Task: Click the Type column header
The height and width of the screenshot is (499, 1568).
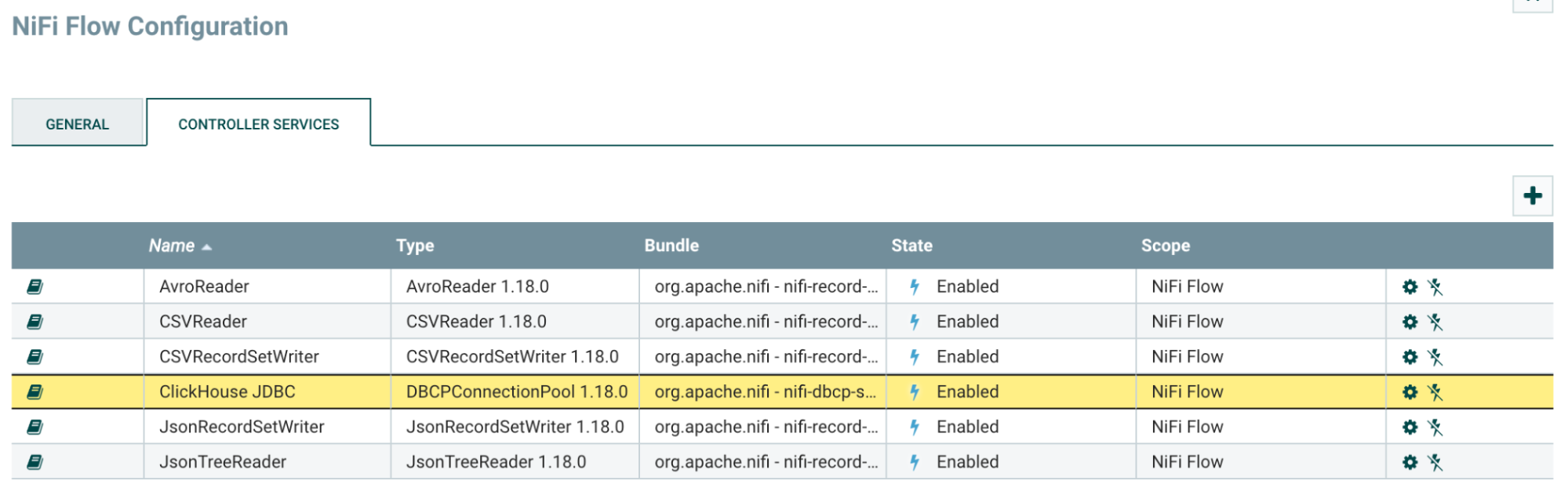Action: 415,246
